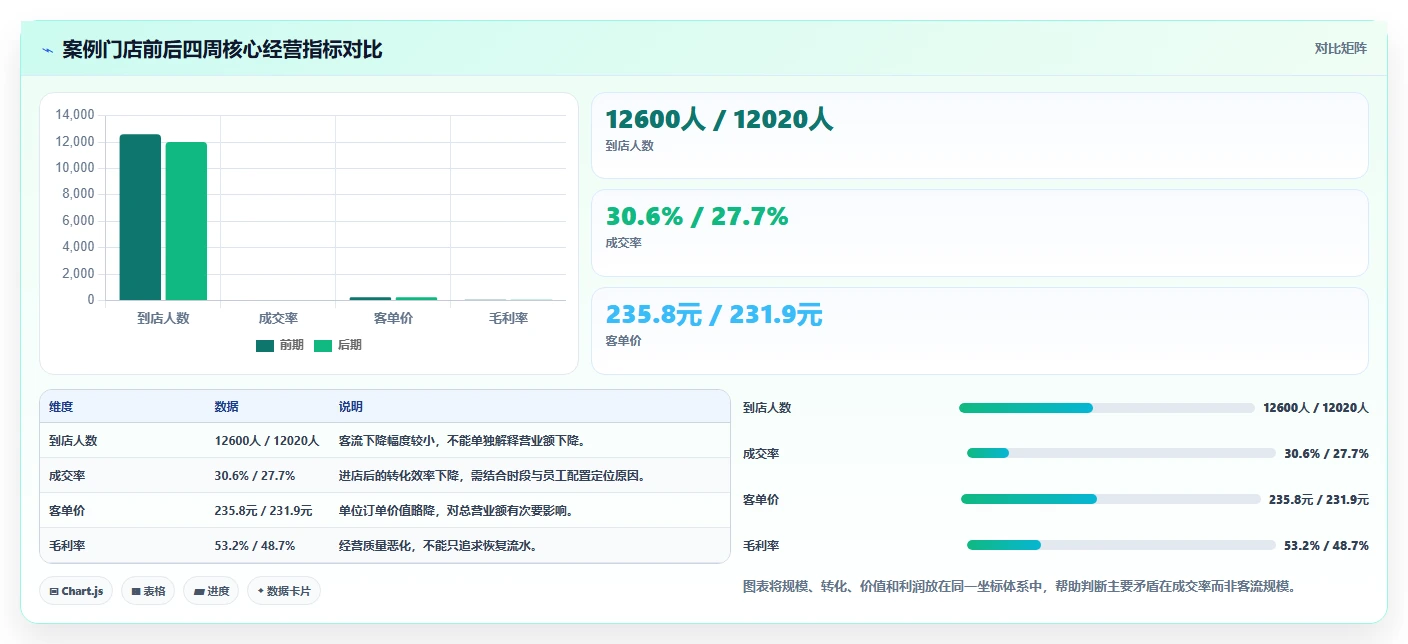
Task: Click the 数据 column header
Action: 226,407
